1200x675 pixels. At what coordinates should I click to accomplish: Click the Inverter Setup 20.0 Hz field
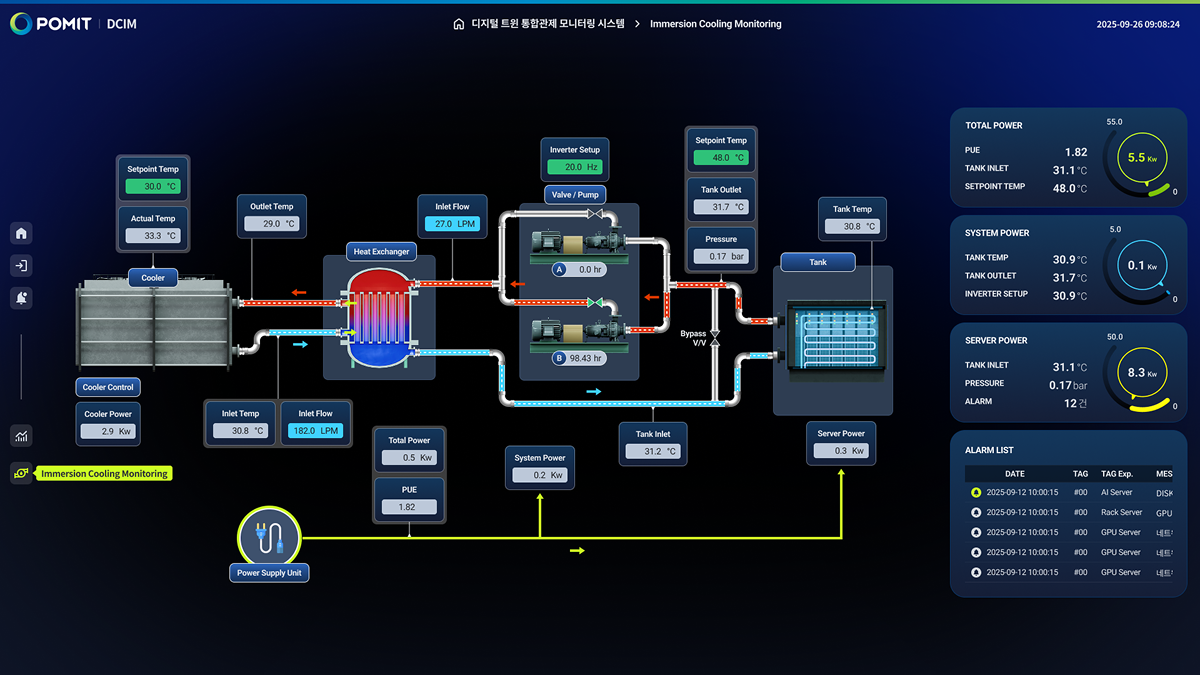pyautogui.click(x=575, y=167)
